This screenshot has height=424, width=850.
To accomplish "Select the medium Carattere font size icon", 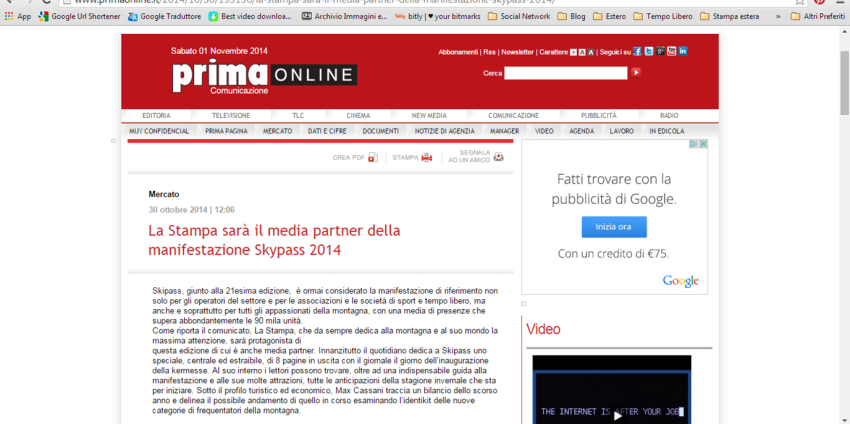I will pos(582,53).
